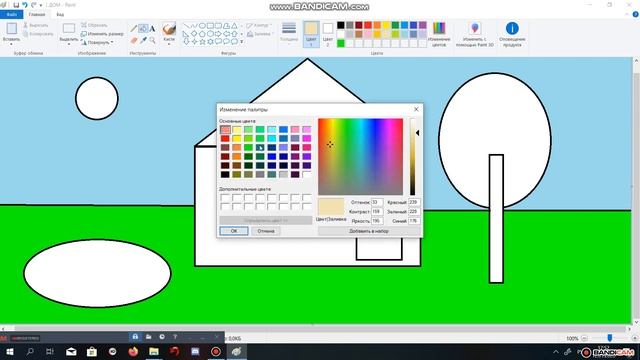640x360 pixels.
Task: Click the Paste (Вставить) clipboard icon
Action: pyautogui.click(x=11, y=29)
